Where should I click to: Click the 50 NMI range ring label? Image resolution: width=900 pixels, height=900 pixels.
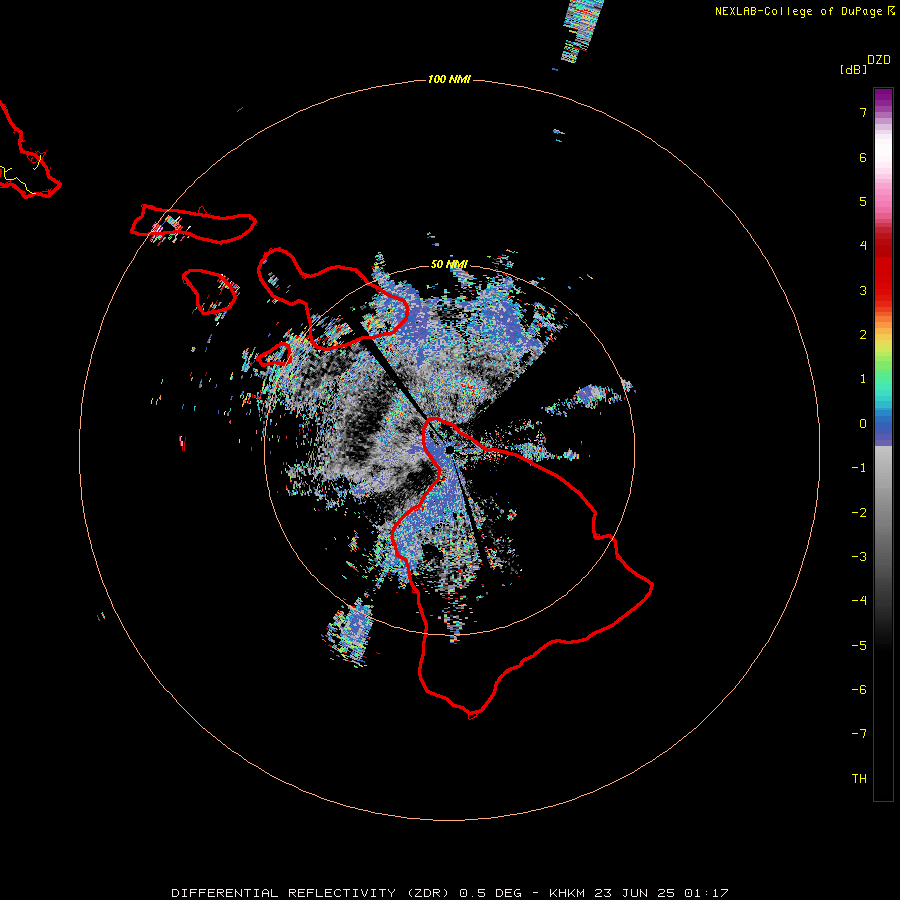pos(449,264)
